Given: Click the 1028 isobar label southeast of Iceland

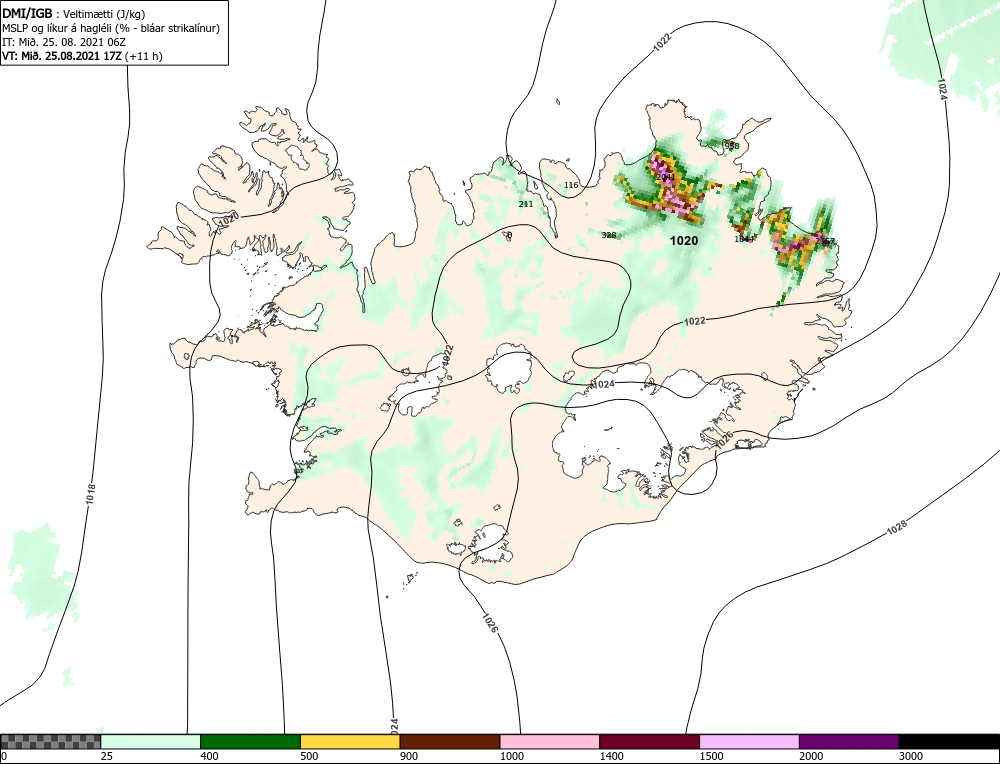Looking at the screenshot, I should 896,527.
